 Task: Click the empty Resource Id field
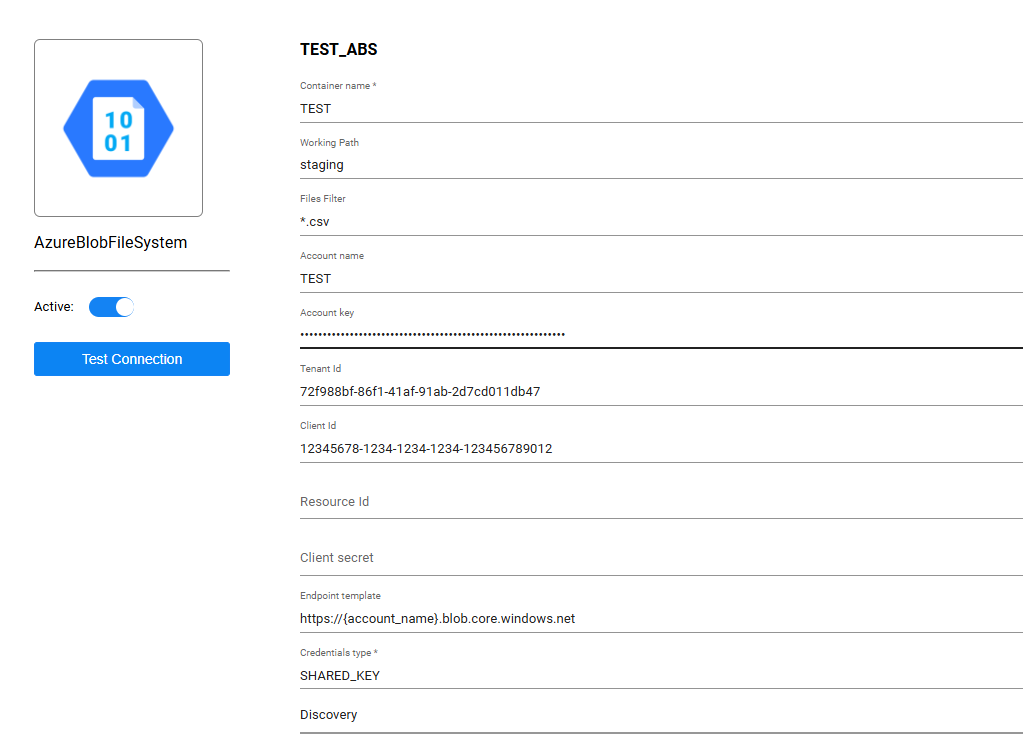(x=660, y=501)
